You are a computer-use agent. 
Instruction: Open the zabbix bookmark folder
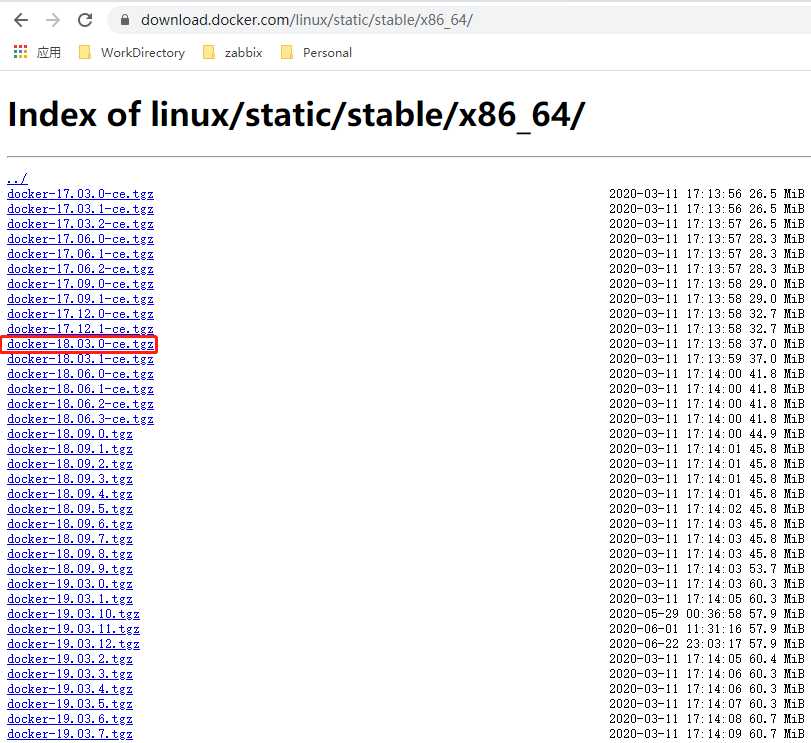(x=233, y=52)
